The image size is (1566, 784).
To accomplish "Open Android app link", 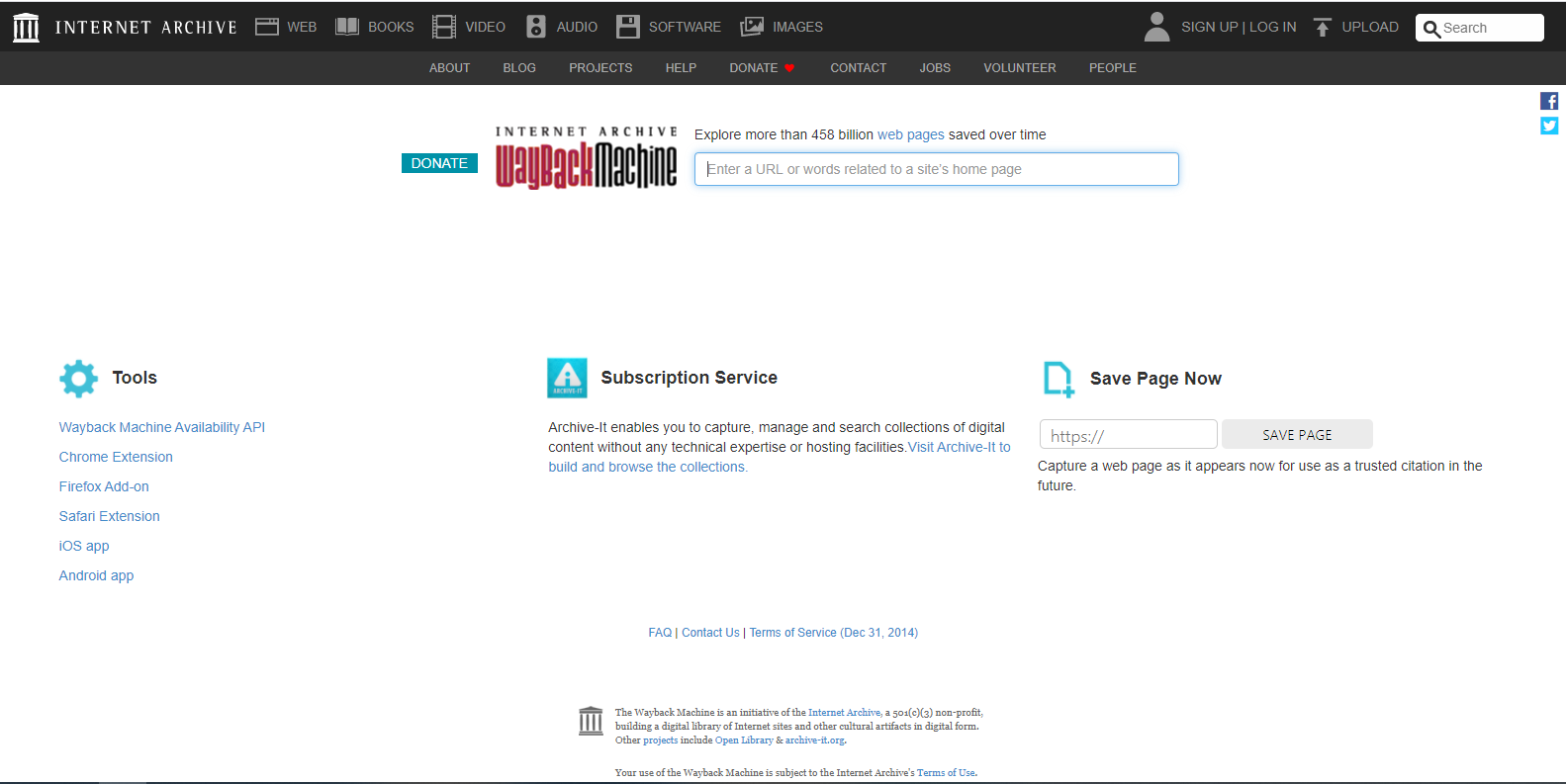I will 96,575.
